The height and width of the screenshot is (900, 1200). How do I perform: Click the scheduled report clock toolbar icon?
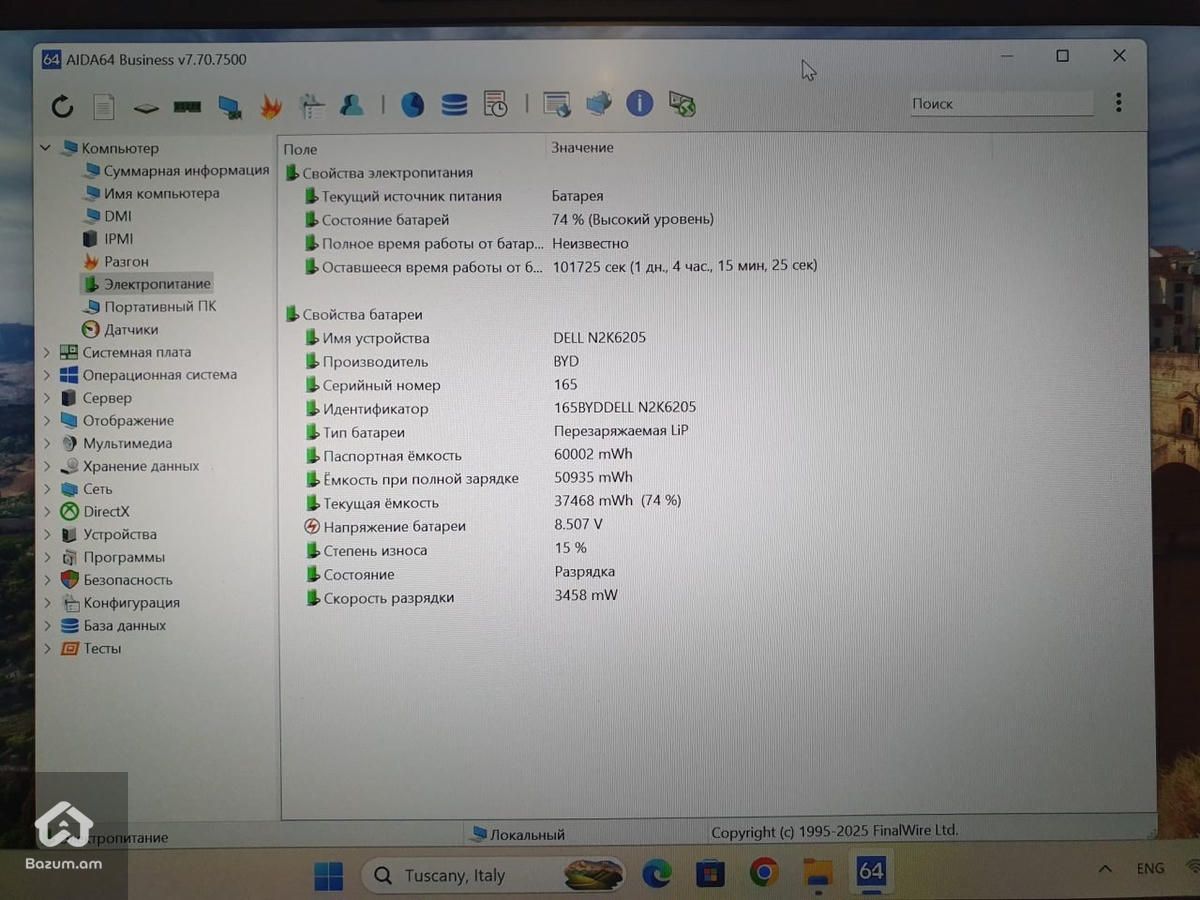495,103
